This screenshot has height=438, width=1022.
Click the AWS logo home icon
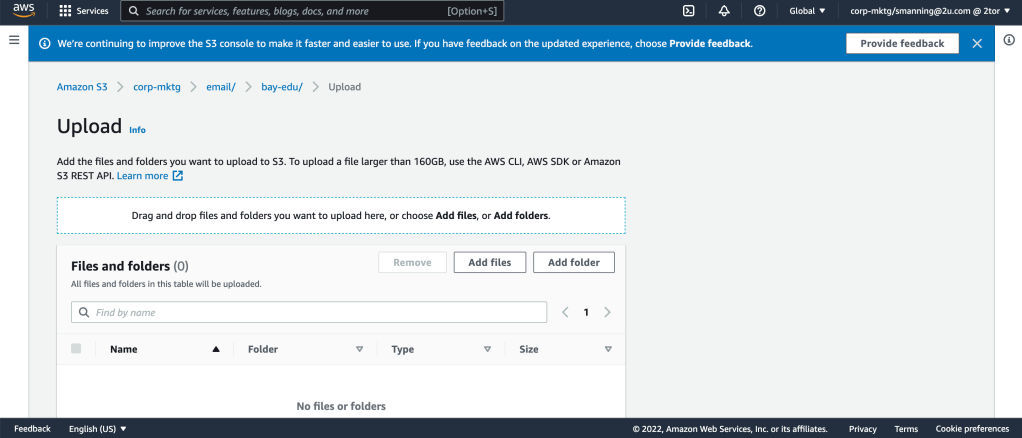tap(24, 11)
